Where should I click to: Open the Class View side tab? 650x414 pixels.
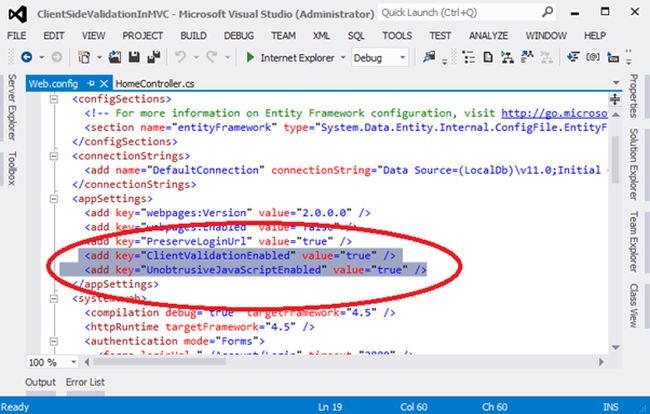click(633, 305)
